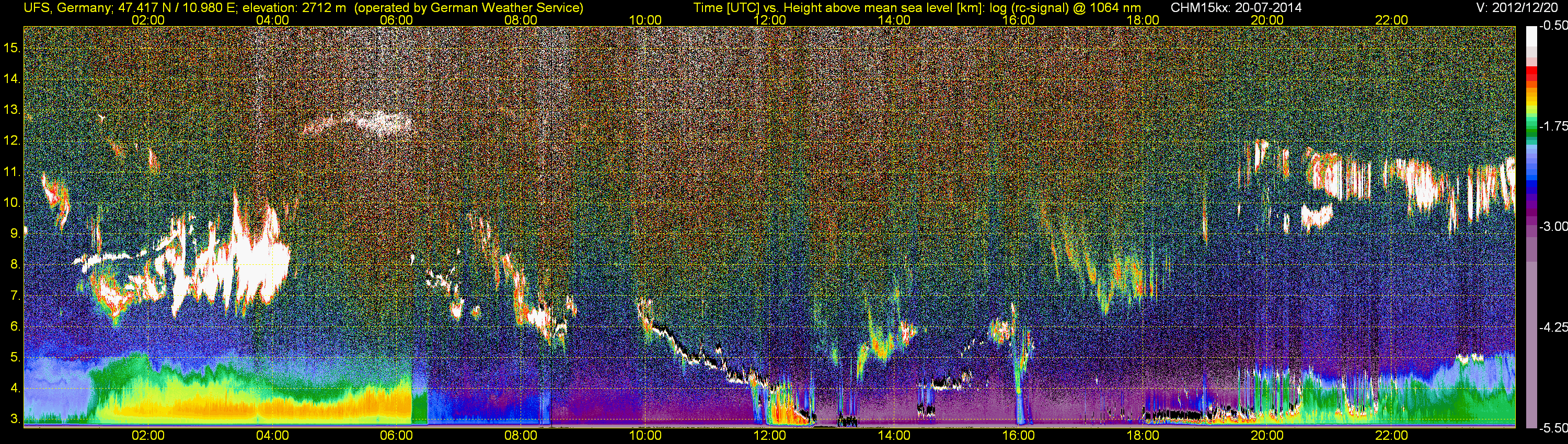Viewport: 1568px width, 444px height.
Task: Click the '08:00' label on the bottom time axis
Action: pyautogui.click(x=521, y=436)
